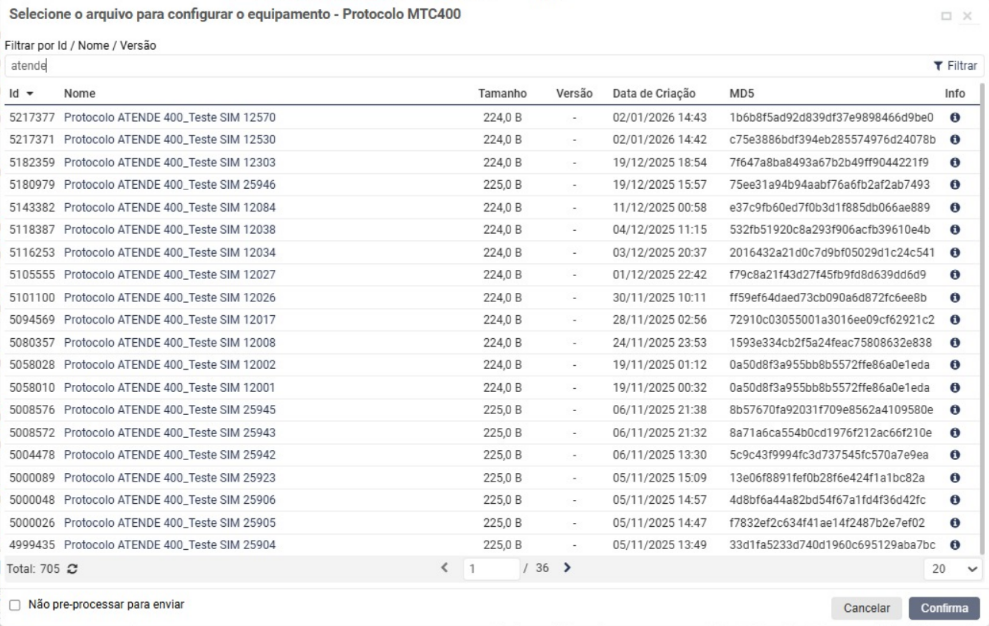Image resolution: width=989 pixels, height=626 pixels.
Task: Click the Cancelar button
Action: [x=866, y=608]
